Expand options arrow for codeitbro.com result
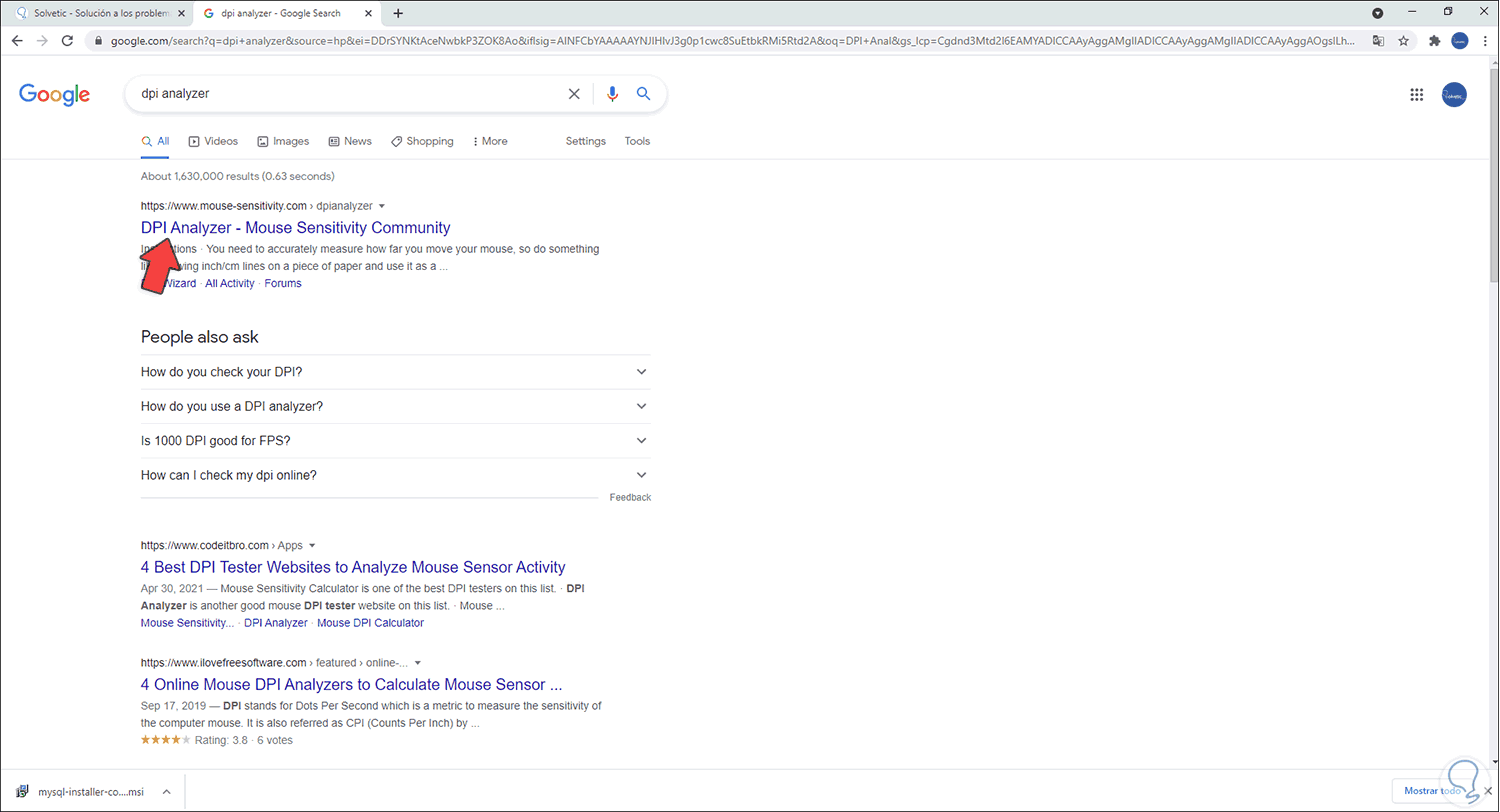Image resolution: width=1500 pixels, height=812 pixels. [x=312, y=545]
